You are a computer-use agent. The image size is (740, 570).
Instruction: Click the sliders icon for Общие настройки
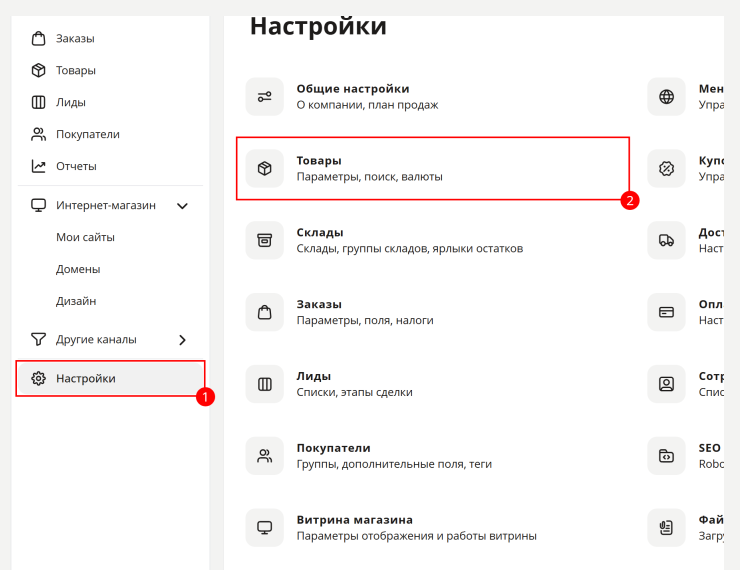[265, 97]
